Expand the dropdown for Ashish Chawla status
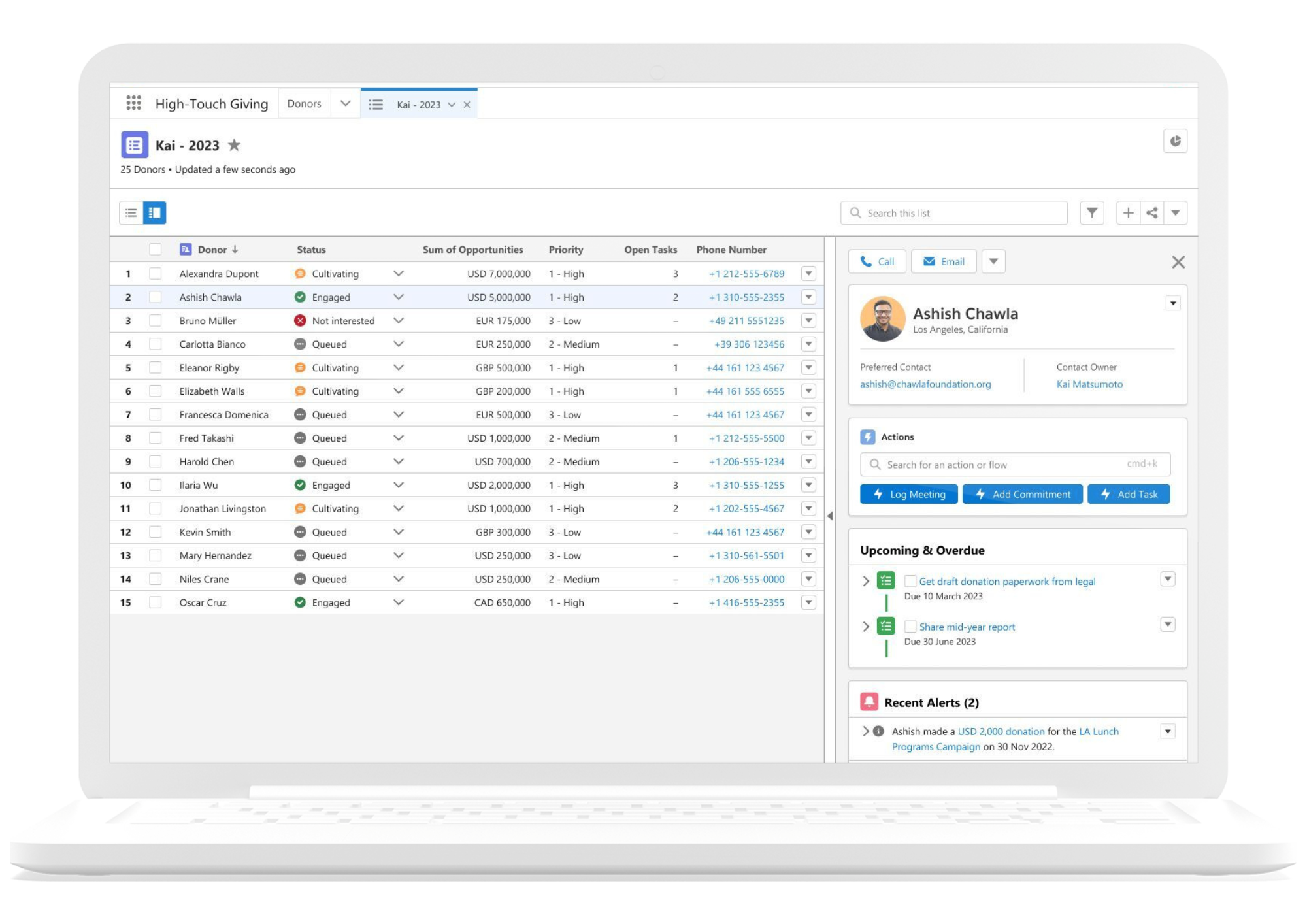1307x924 pixels. [399, 297]
